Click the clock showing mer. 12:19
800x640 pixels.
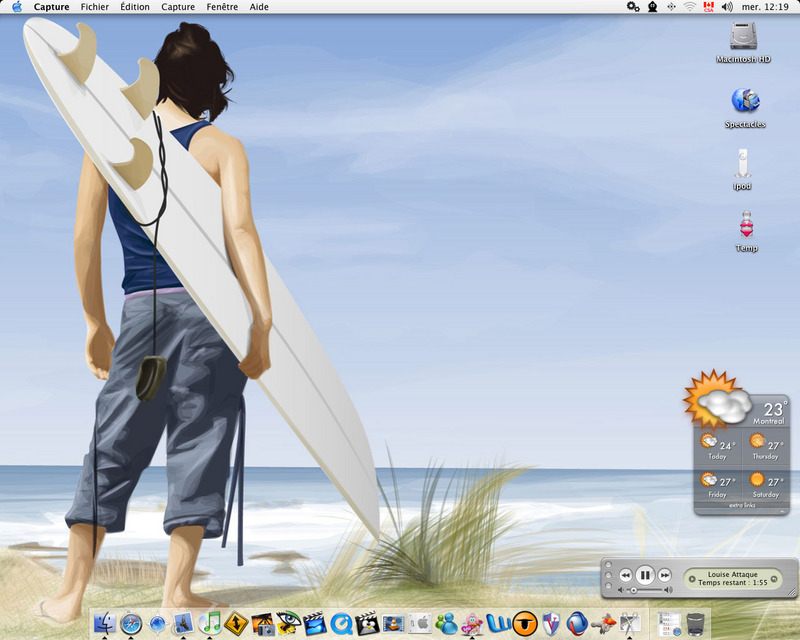point(765,7)
